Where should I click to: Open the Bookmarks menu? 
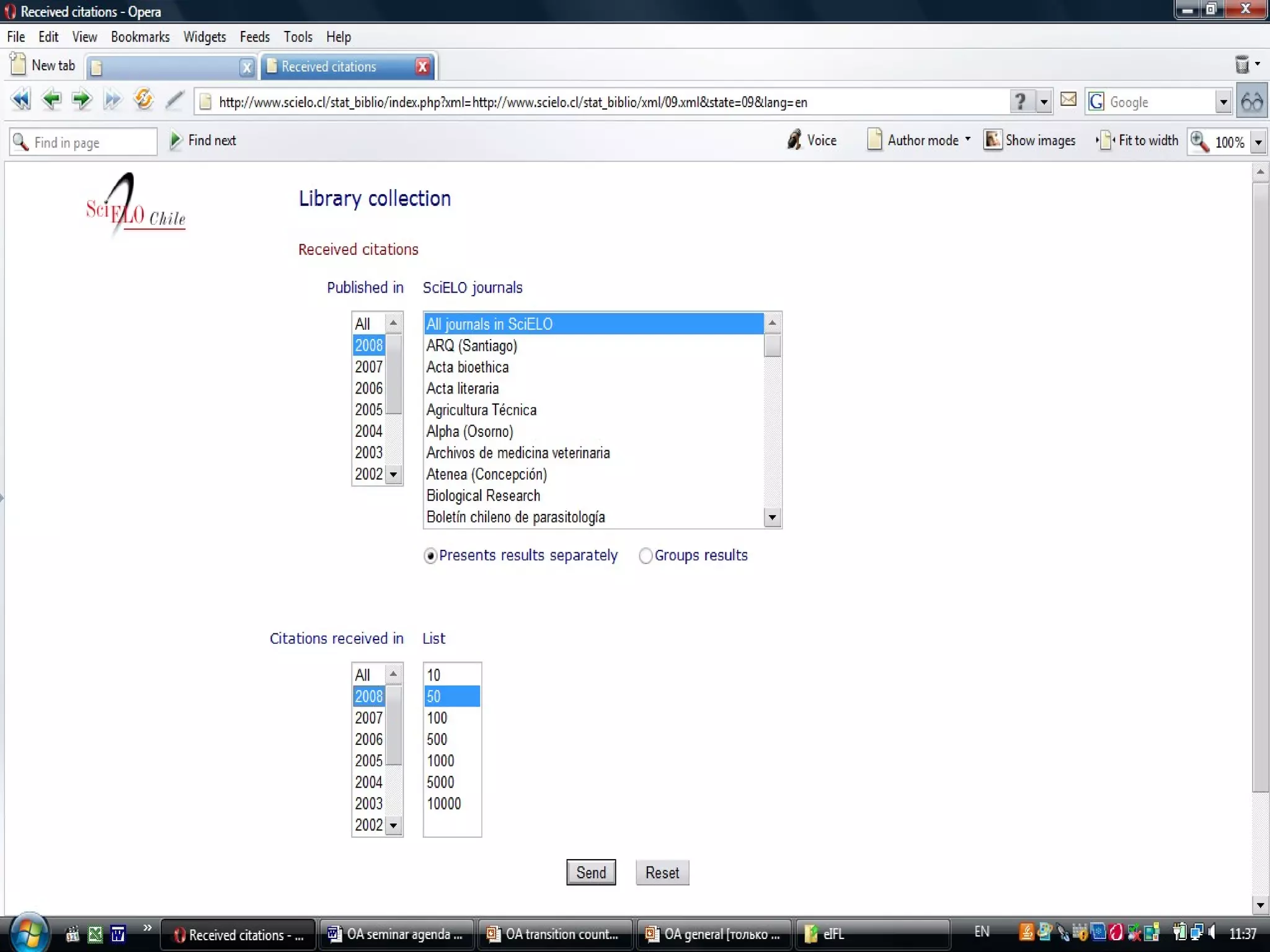(140, 37)
